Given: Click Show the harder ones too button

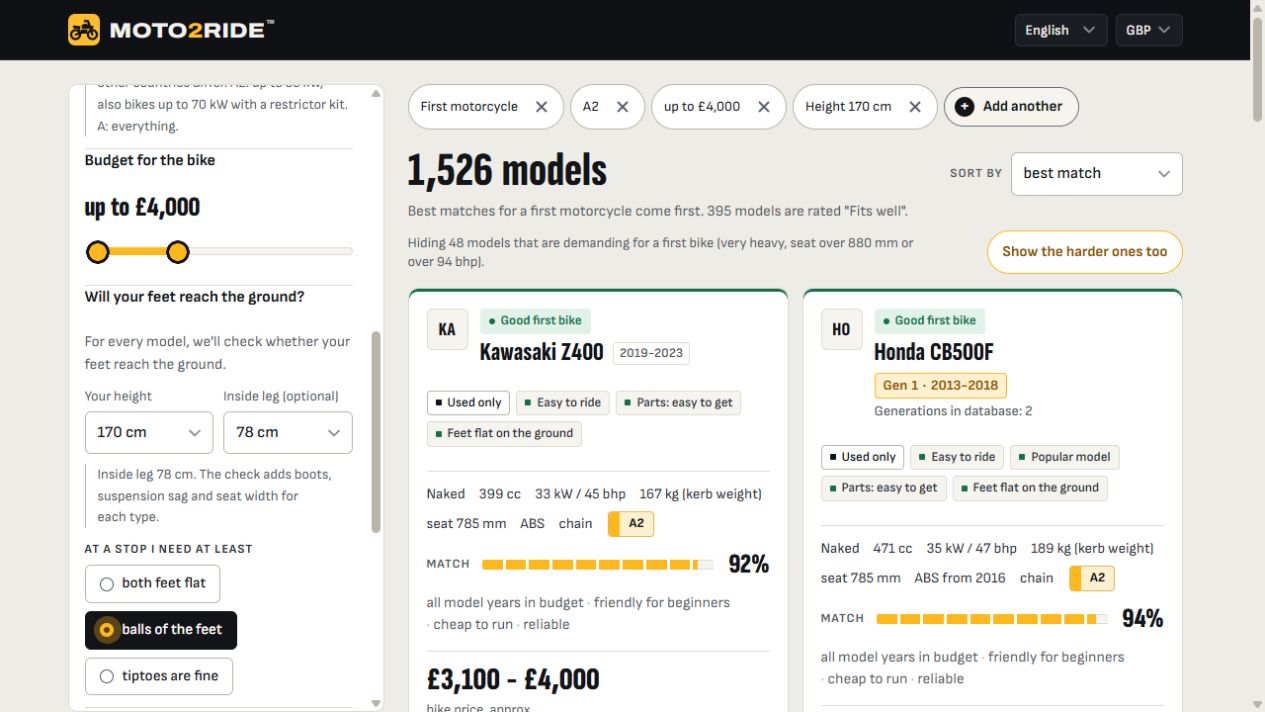Looking at the screenshot, I should pyautogui.click(x=1085, y=252).
